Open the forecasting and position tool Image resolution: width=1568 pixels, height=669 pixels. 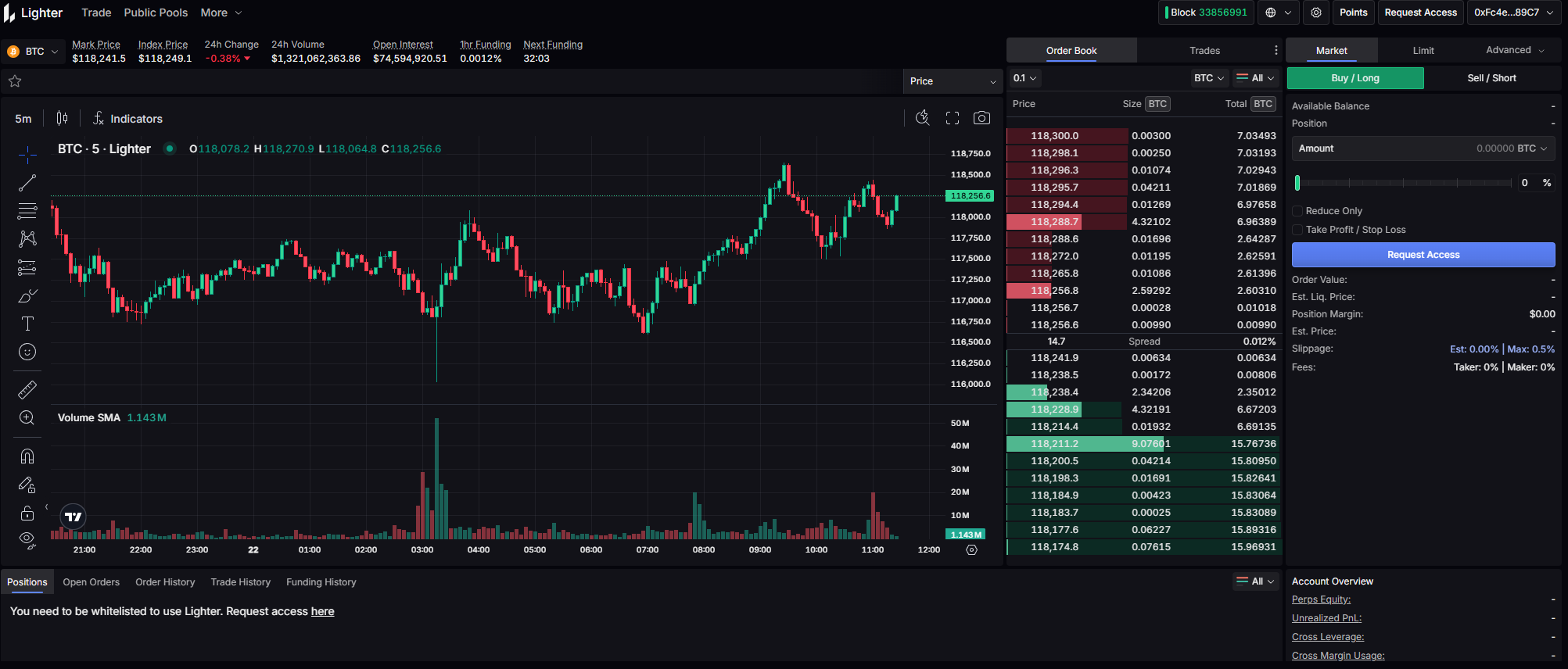[x=27, y=268]
